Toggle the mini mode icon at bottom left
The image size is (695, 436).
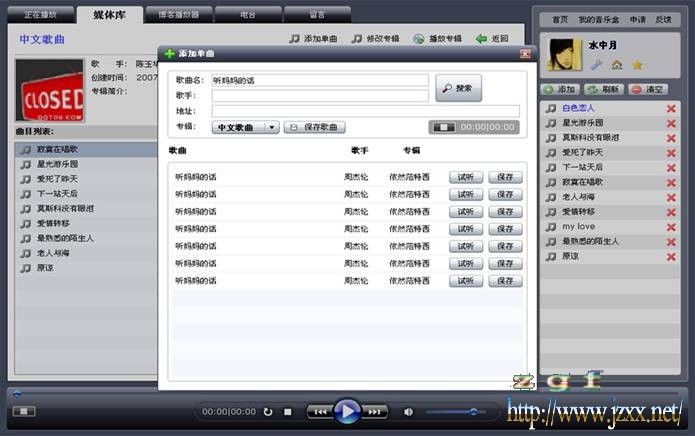23,411
